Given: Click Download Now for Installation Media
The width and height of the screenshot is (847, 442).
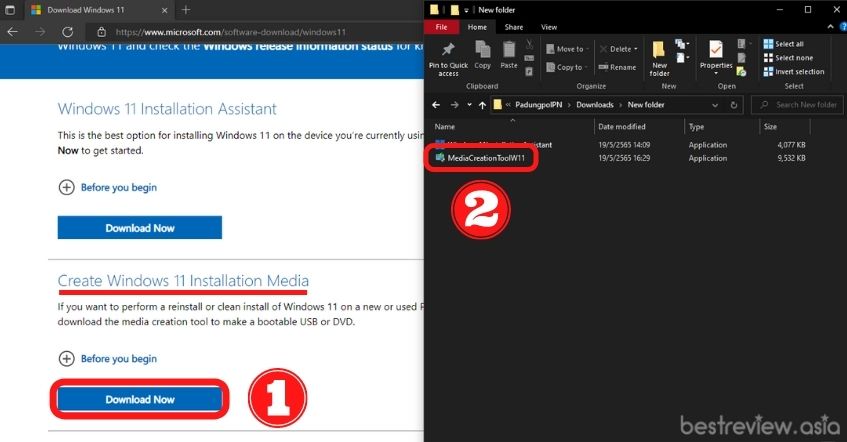Looking at the screenshot, I should click(x=140, y=399).
